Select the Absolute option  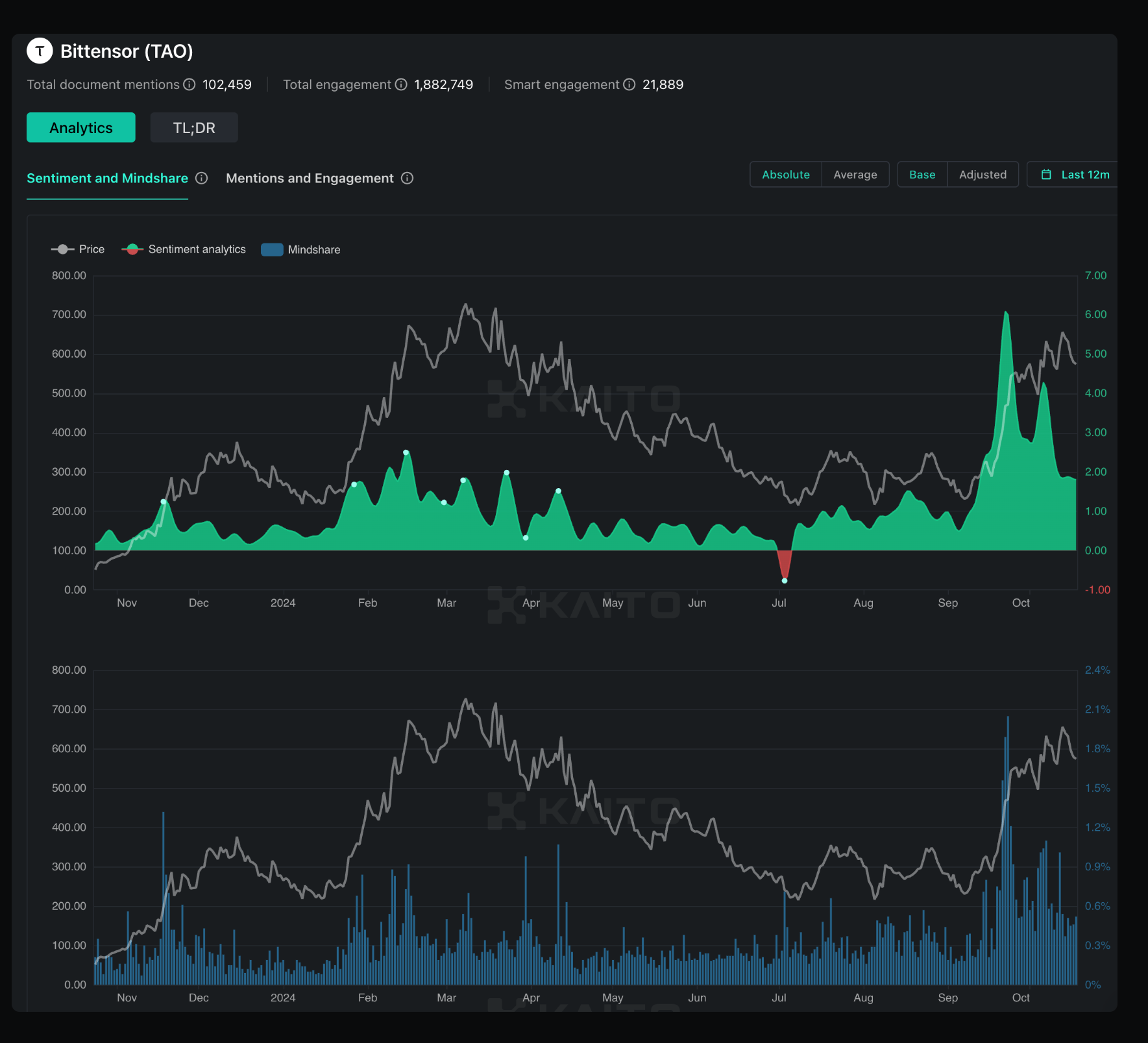[x=786, y=175]
